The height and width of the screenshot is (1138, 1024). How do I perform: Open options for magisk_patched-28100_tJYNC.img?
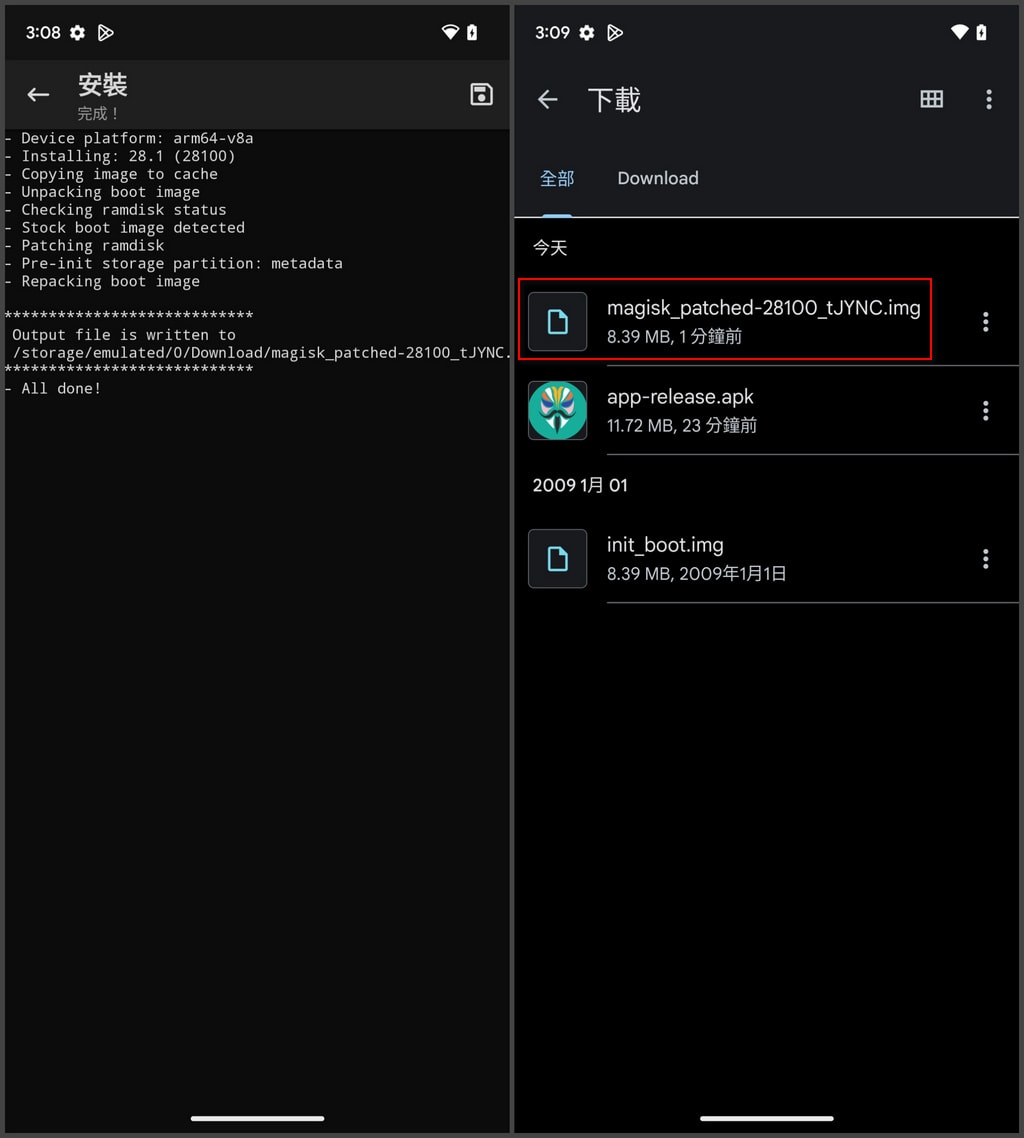985,321
